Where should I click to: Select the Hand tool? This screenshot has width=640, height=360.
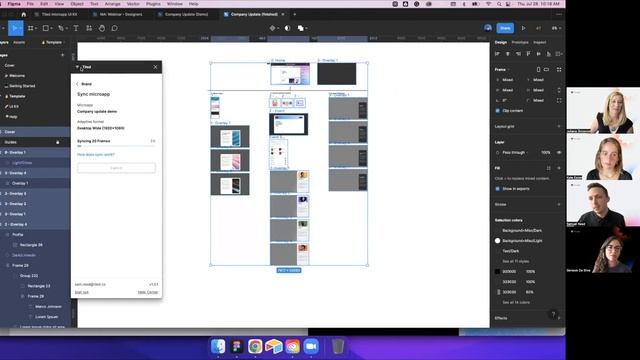click(x=102, y=28)
